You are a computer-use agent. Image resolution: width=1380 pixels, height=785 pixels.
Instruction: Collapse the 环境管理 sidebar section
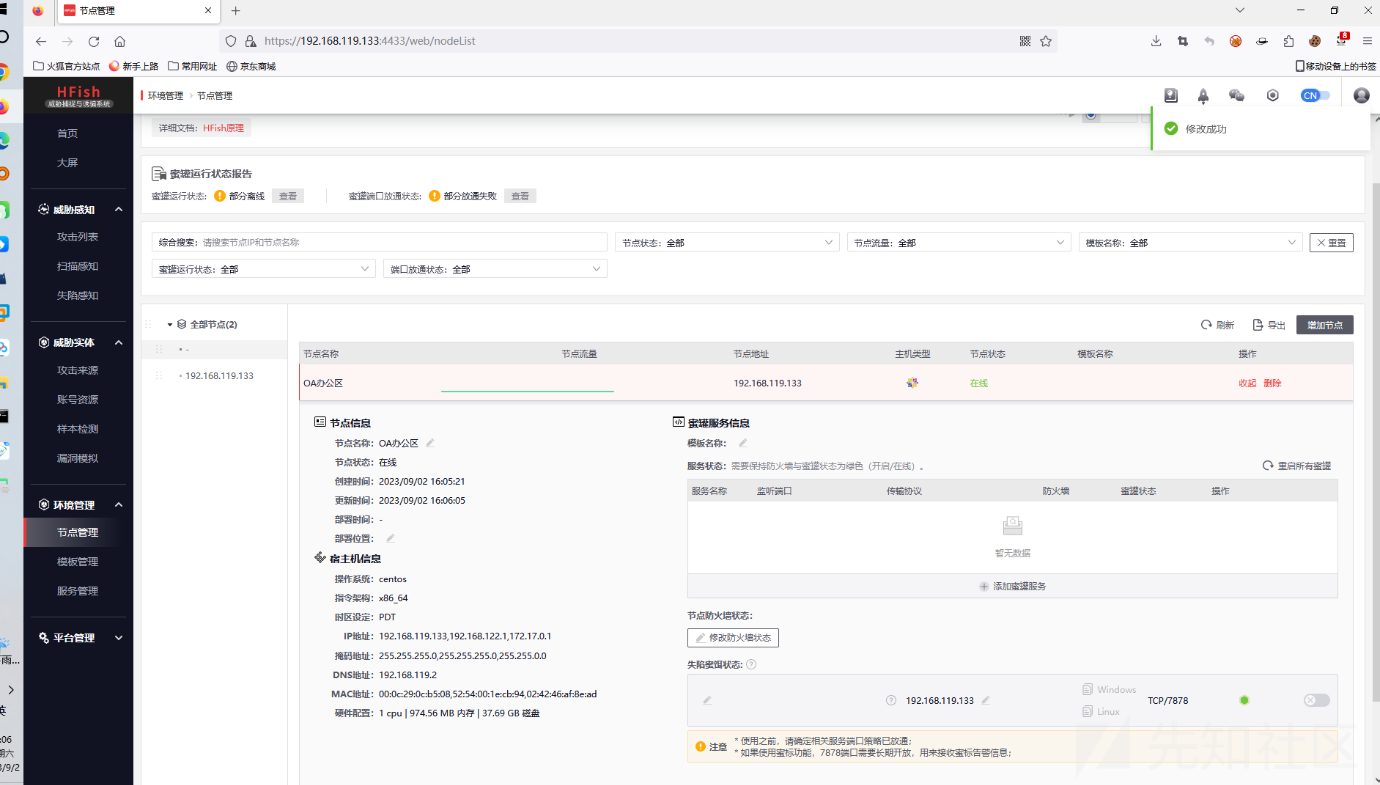pos(118,505)
